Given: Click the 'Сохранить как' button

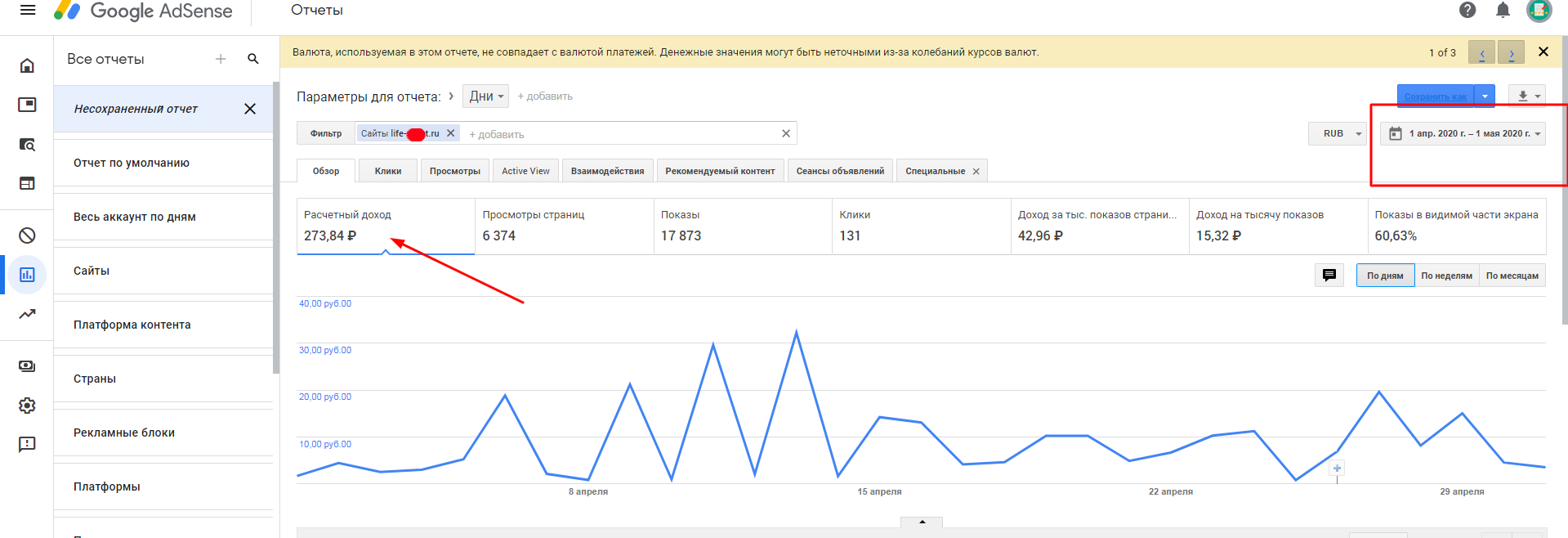Looking at the screenshot, I should pyautogui.click(x=1435, y=96).
